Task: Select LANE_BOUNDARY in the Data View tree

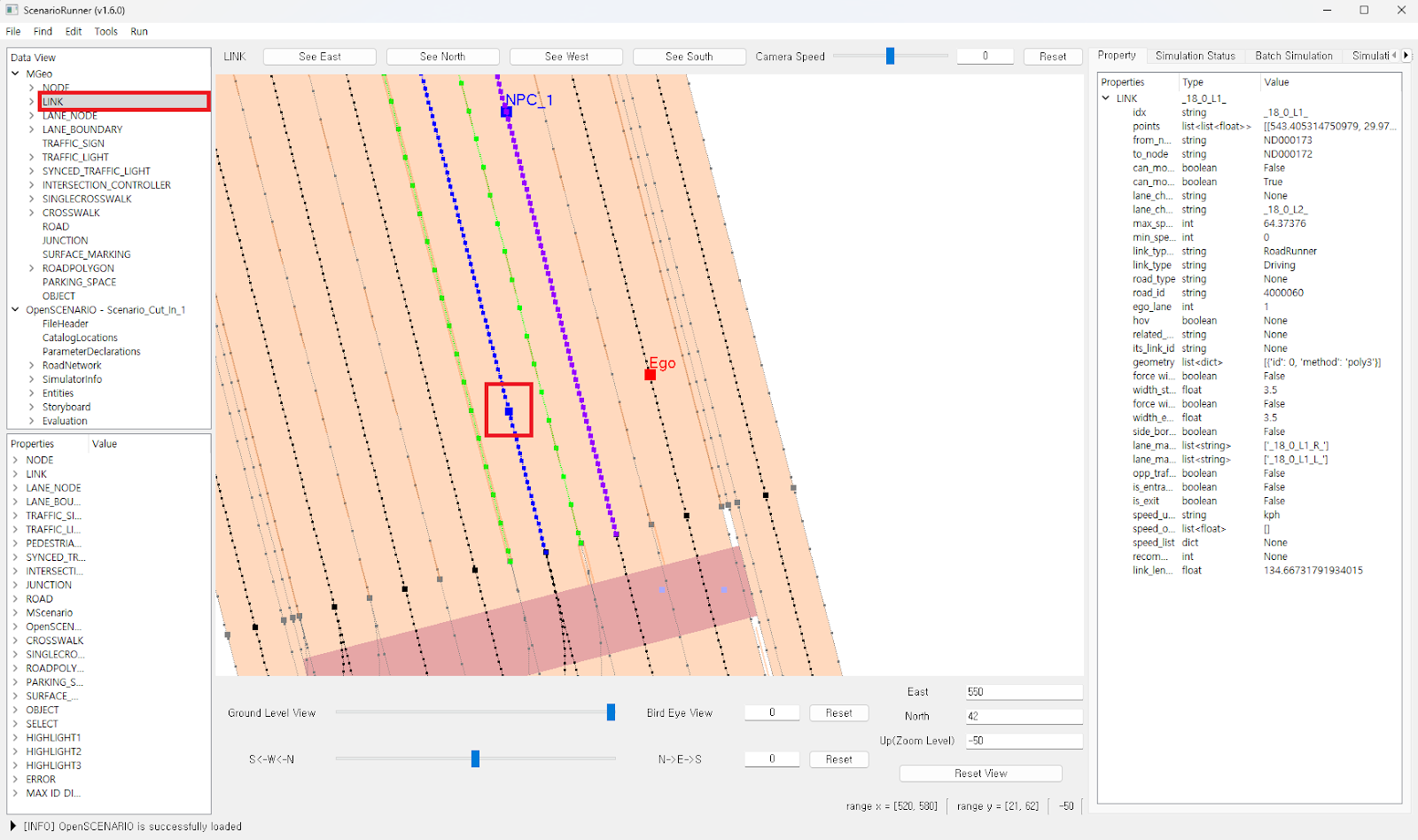Action: [x=82, y=129]
